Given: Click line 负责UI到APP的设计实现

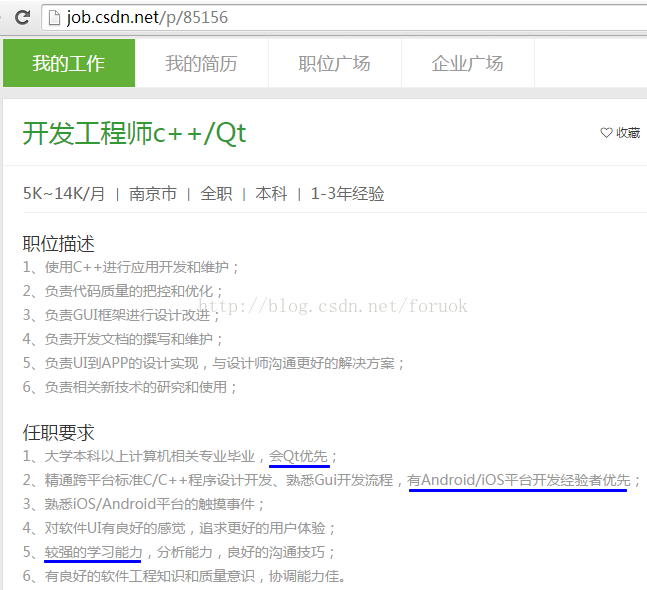Looking at the screenshot, I should [x=214, y=363].
